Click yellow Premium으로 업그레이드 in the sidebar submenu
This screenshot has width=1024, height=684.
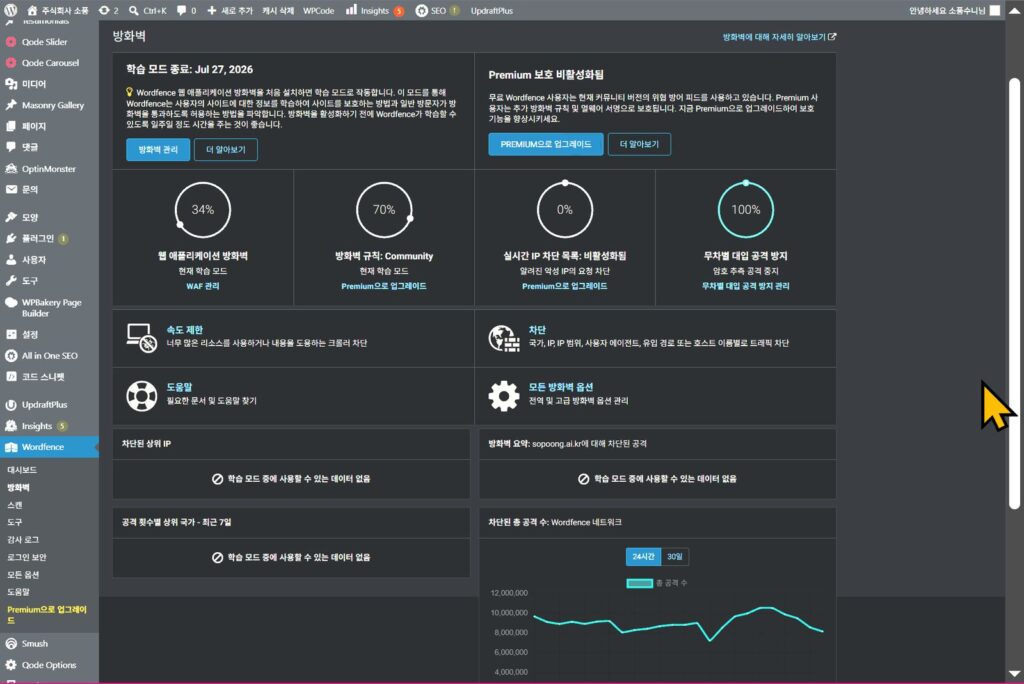click(x=47, y=614)
